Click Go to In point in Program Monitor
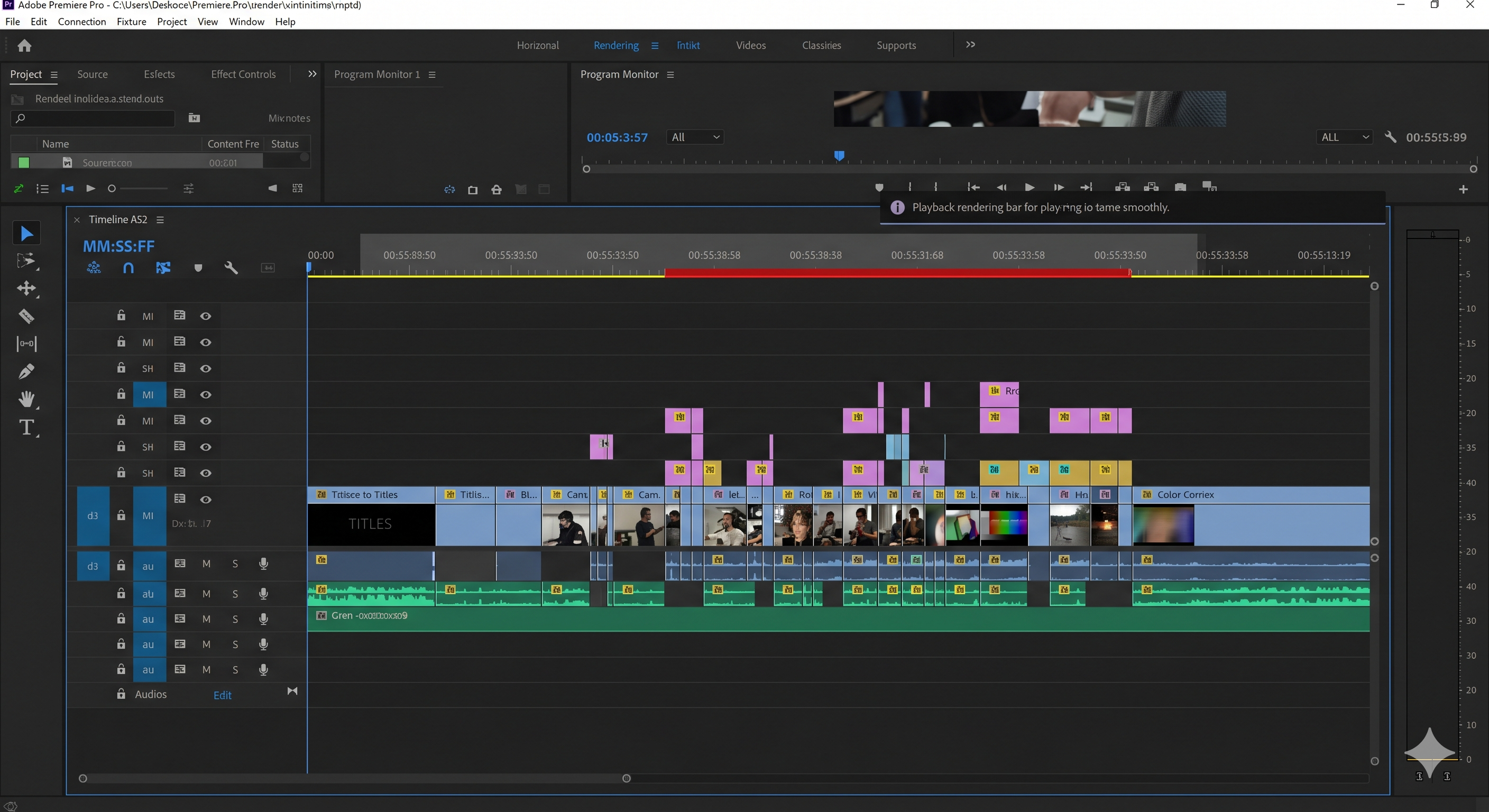The height and width of the screenshot is (812, 1489). click(973, 187)
